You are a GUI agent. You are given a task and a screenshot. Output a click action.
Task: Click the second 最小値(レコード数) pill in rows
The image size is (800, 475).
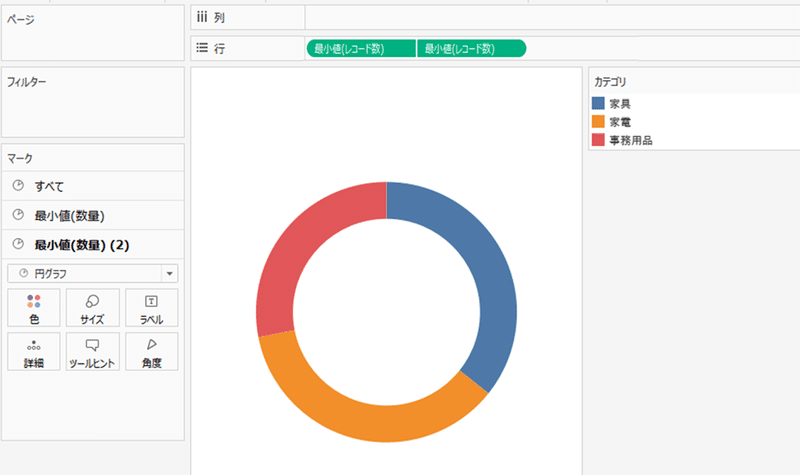click(471, 48)
